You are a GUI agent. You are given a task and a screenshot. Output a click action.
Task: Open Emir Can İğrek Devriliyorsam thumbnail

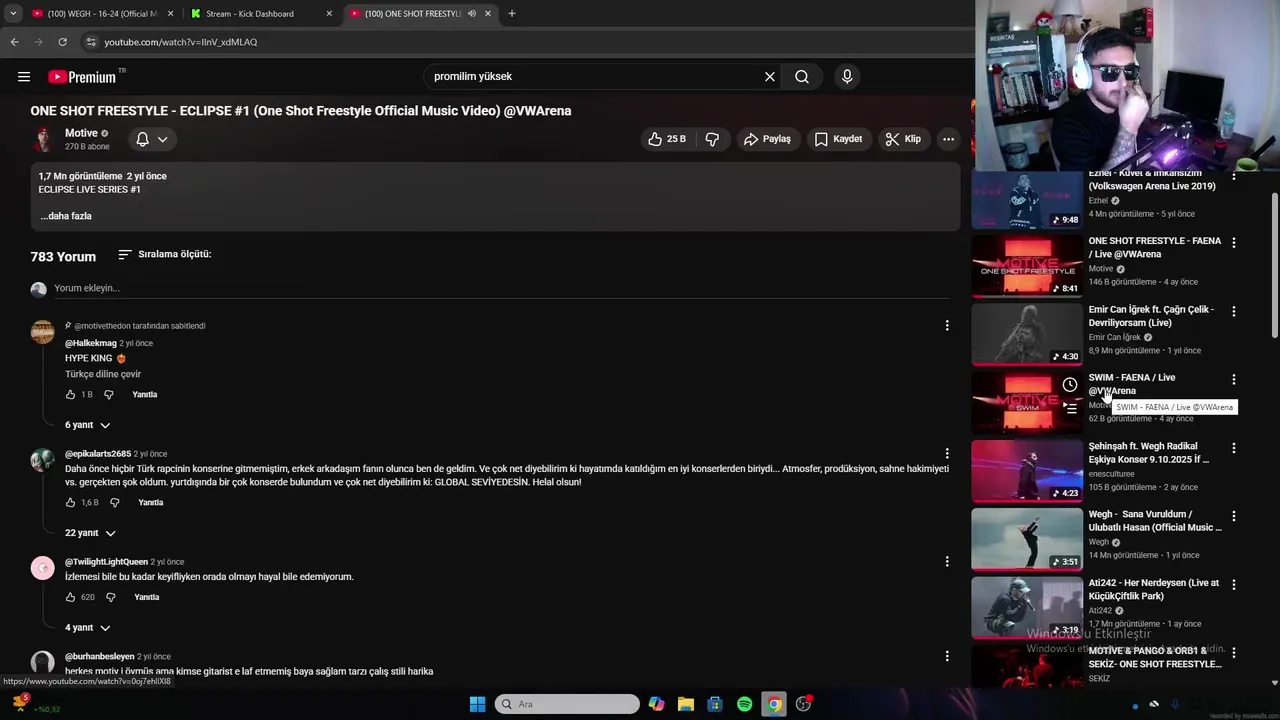[1027, 334]
